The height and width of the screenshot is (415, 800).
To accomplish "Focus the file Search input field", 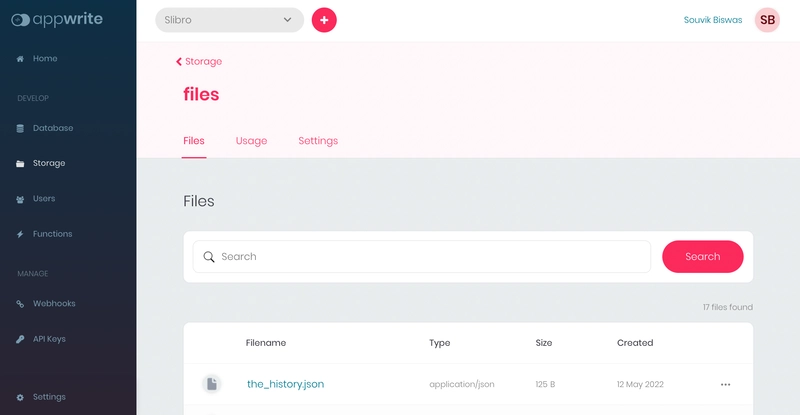I will pyautogui.click(x=430, y=257).
